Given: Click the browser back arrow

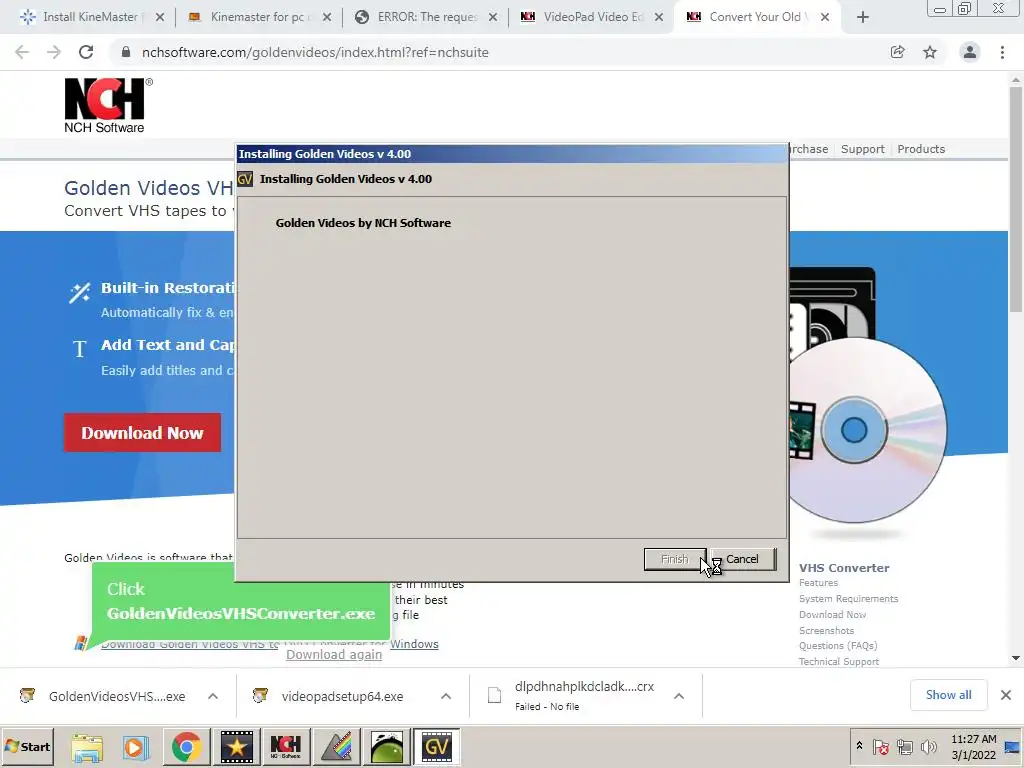Looking at the screenshot, I should coord(22,52).
